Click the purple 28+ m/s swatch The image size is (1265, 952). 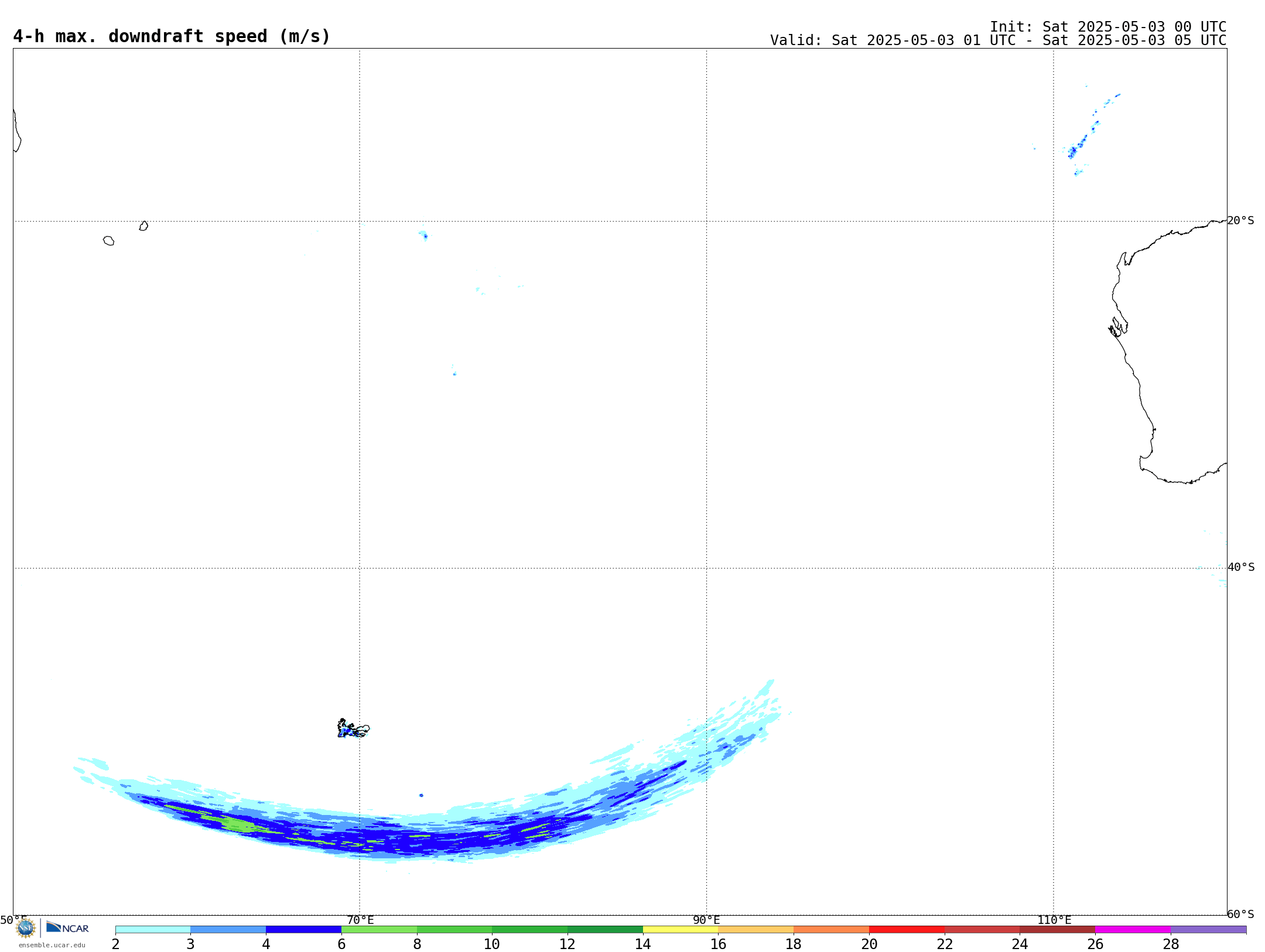(x=1208, y=930)
